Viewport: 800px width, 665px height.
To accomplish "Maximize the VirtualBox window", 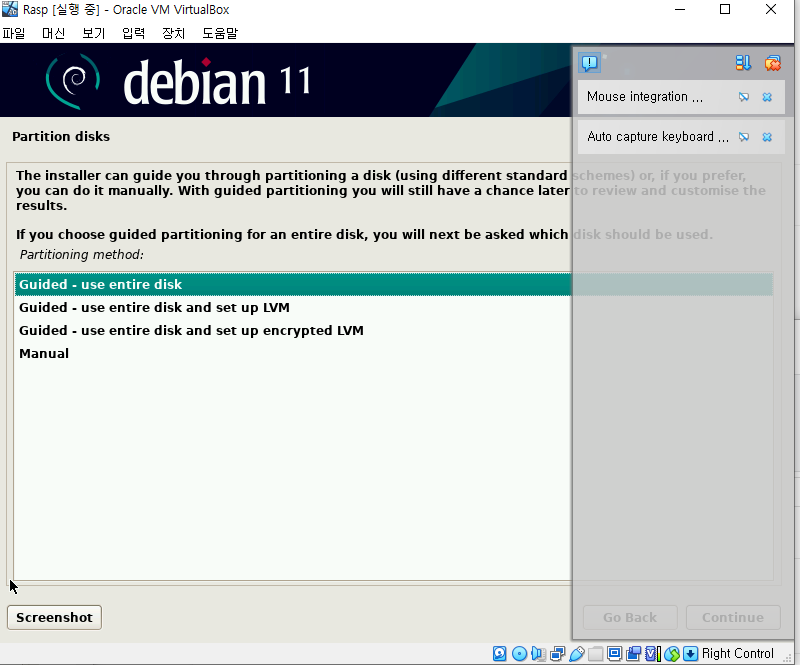I will 725,9.
